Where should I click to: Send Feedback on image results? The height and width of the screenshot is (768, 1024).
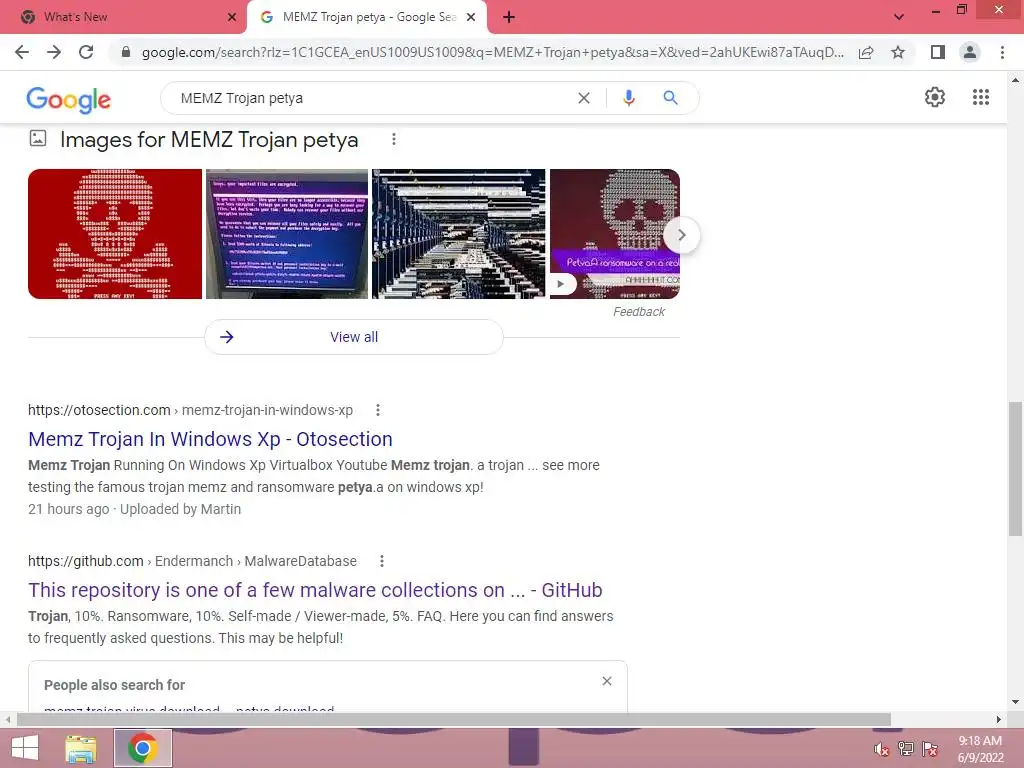tap(639, 312)
